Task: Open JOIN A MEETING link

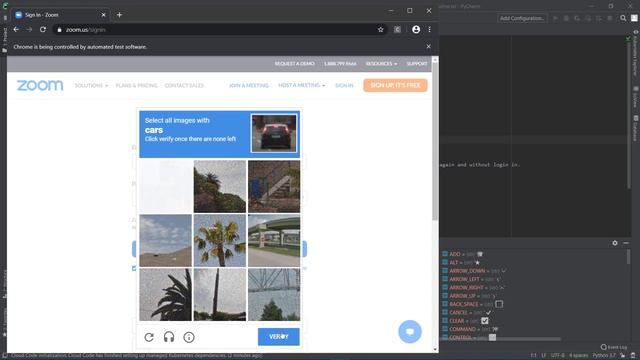Action: [249, 85]
